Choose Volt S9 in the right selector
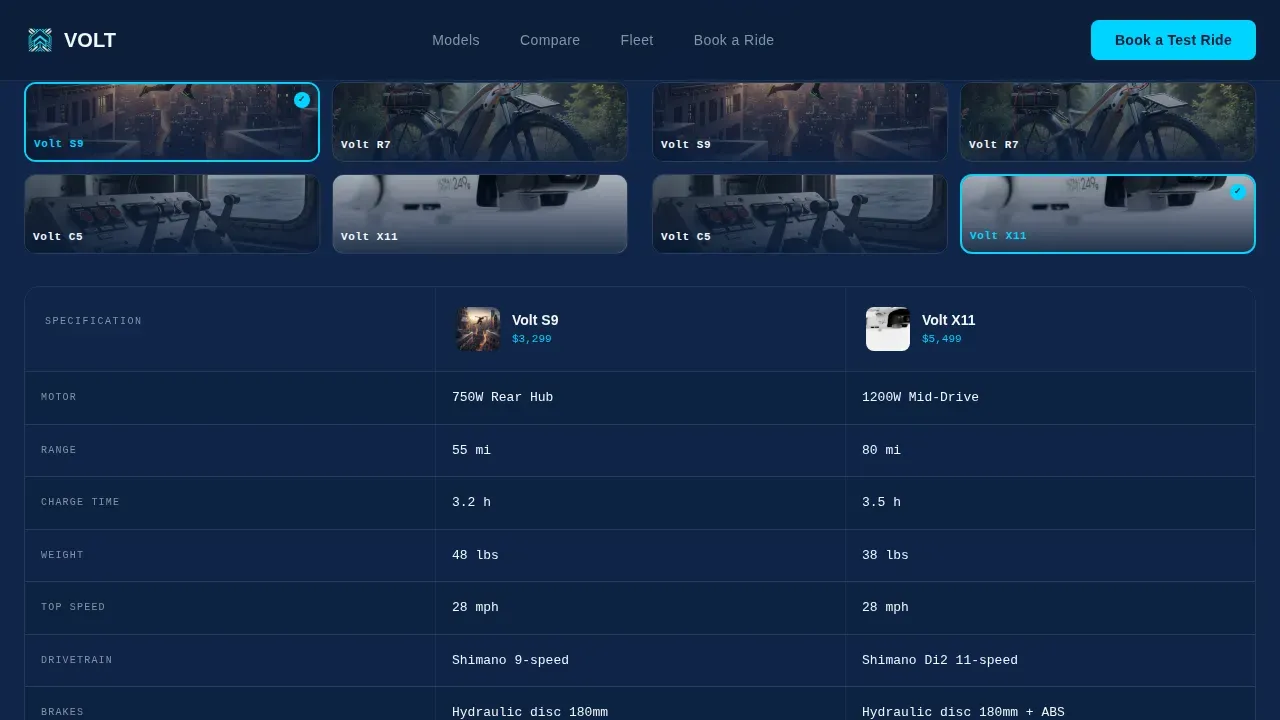Screen dimensions: 1280x720 800,121
